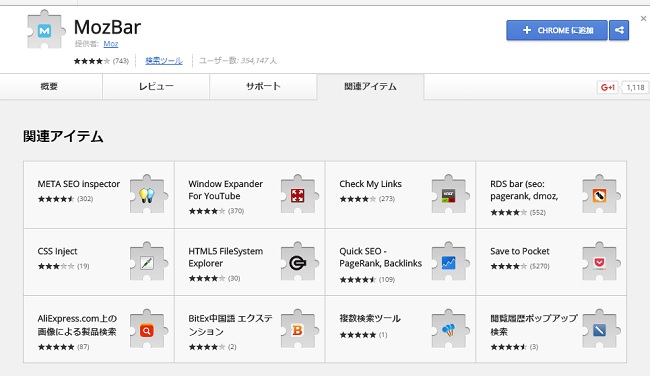Switch to the レビュー tab

(156, 87)
